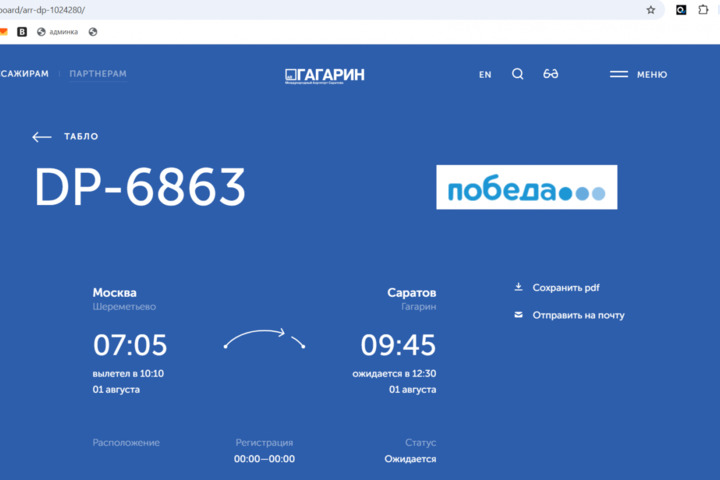The image size is (720, 480).
Task: Click the envelope icon for email
Action: [x=518, y=315]
